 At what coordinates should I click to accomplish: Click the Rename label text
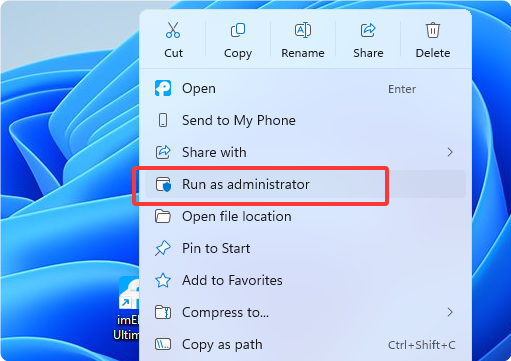pyautogui.click(x=303, y=53)
